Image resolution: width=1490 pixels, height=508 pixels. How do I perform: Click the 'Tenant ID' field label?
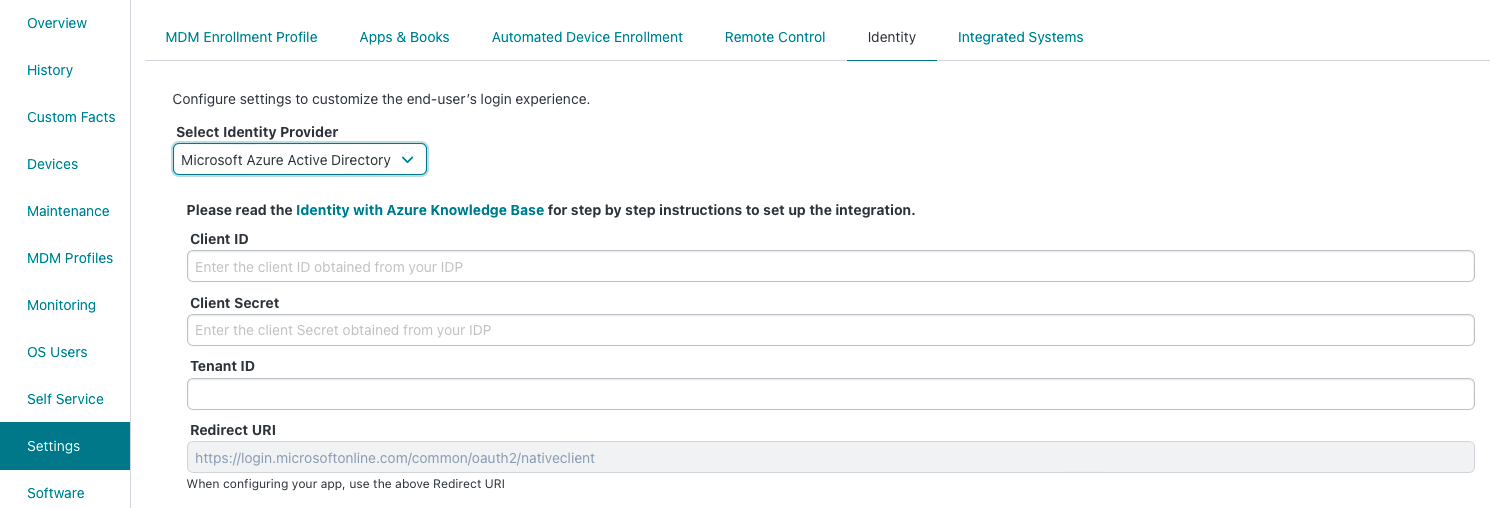(222, 366)
